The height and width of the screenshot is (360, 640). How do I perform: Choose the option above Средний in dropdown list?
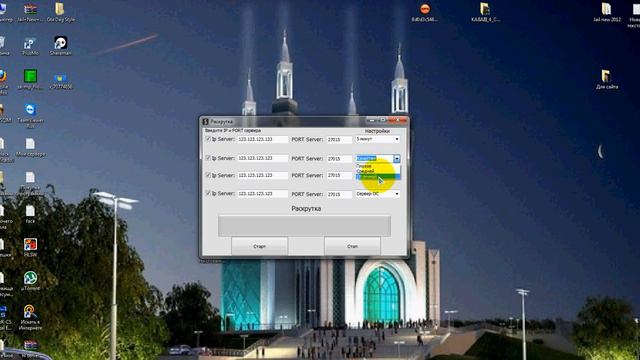[378, 166]
